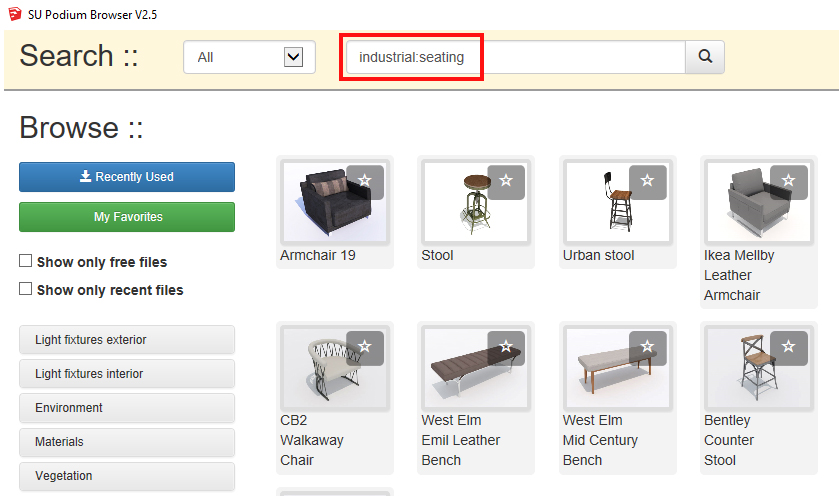
Task: Favorite West Elm Mid Century Bench star
Action: coord(647,348)
